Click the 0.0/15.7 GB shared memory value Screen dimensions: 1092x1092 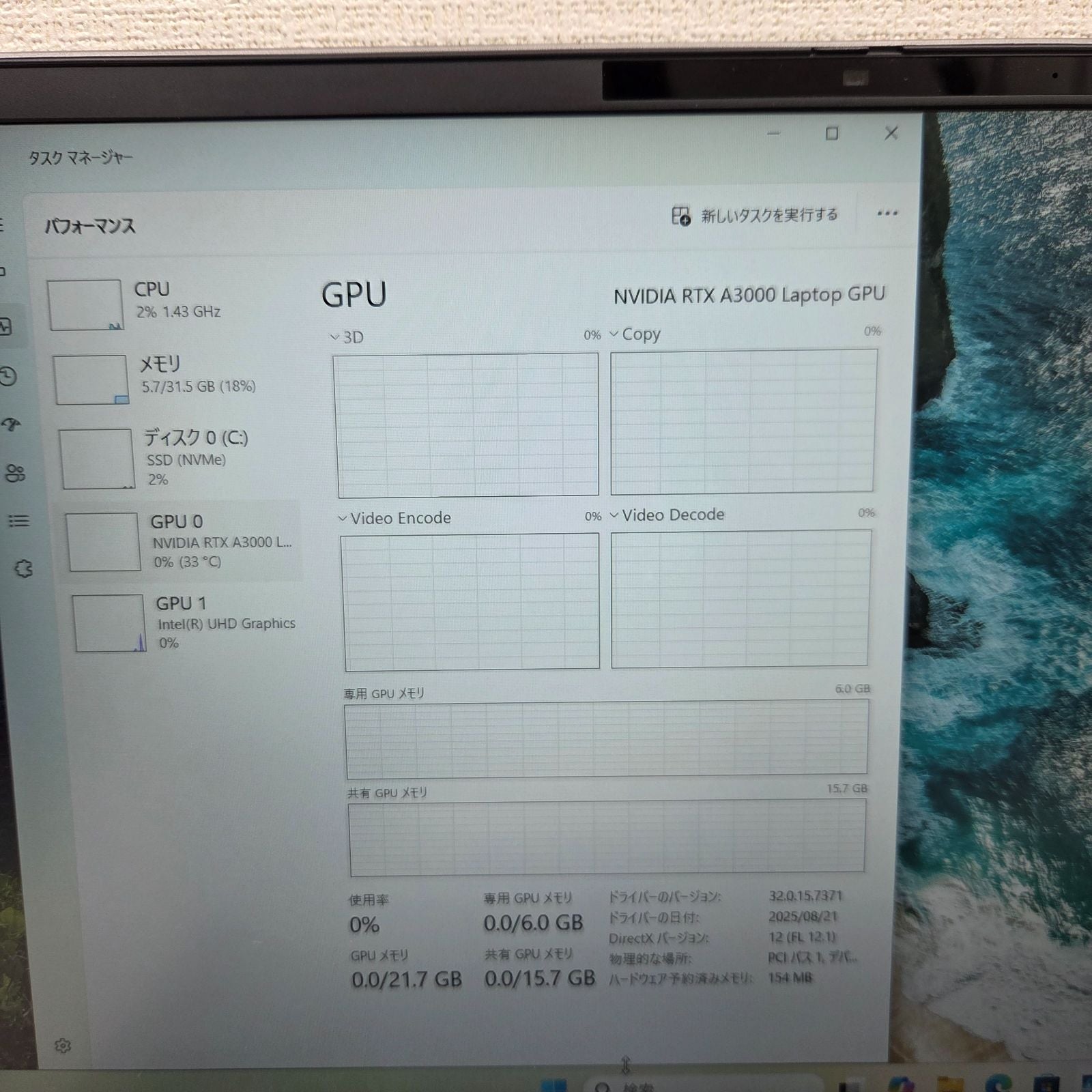click(540, 978)
